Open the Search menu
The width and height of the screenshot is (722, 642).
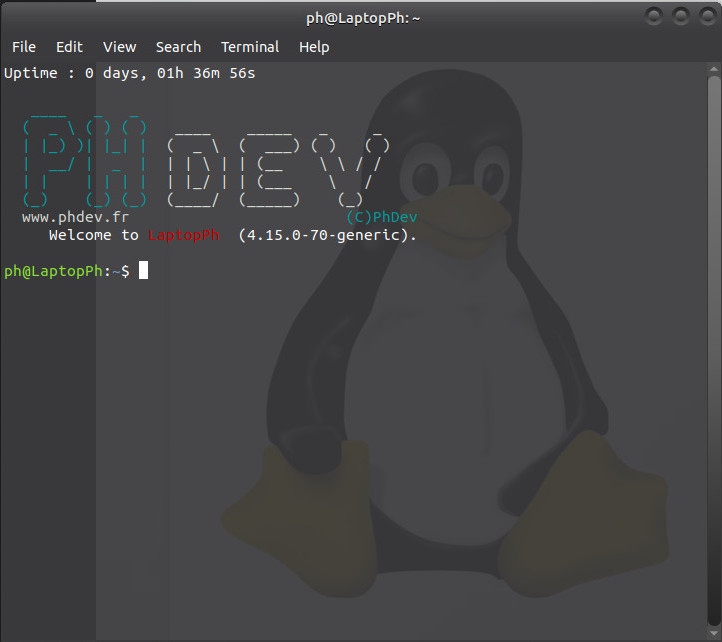[178, 47]
